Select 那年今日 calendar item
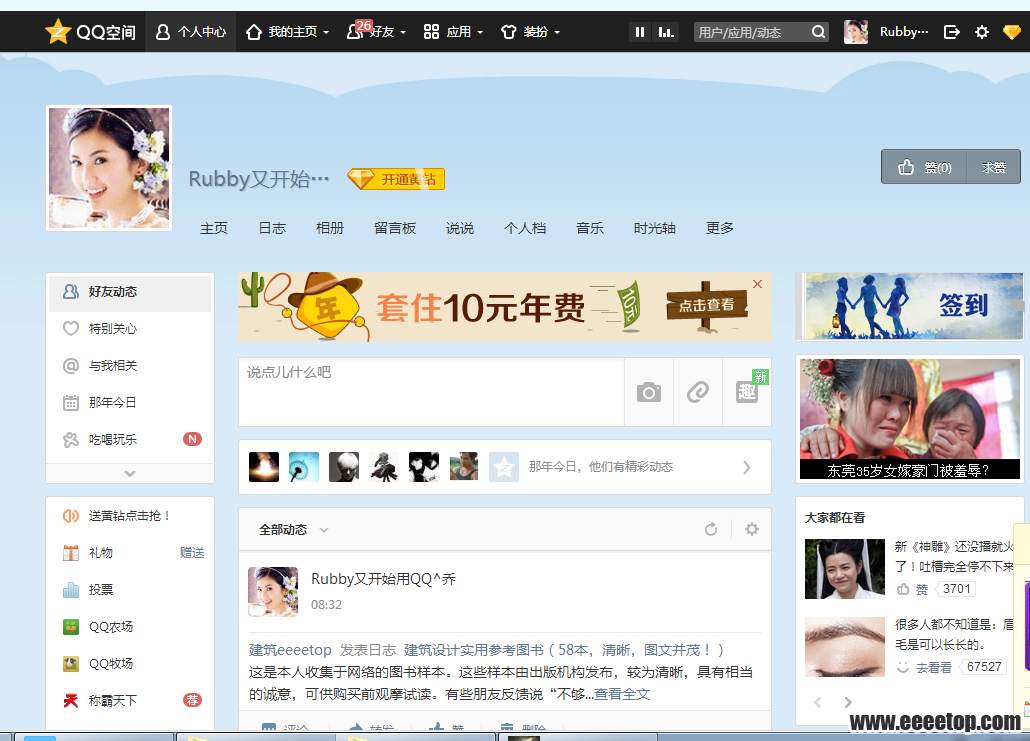 [130, 402]
